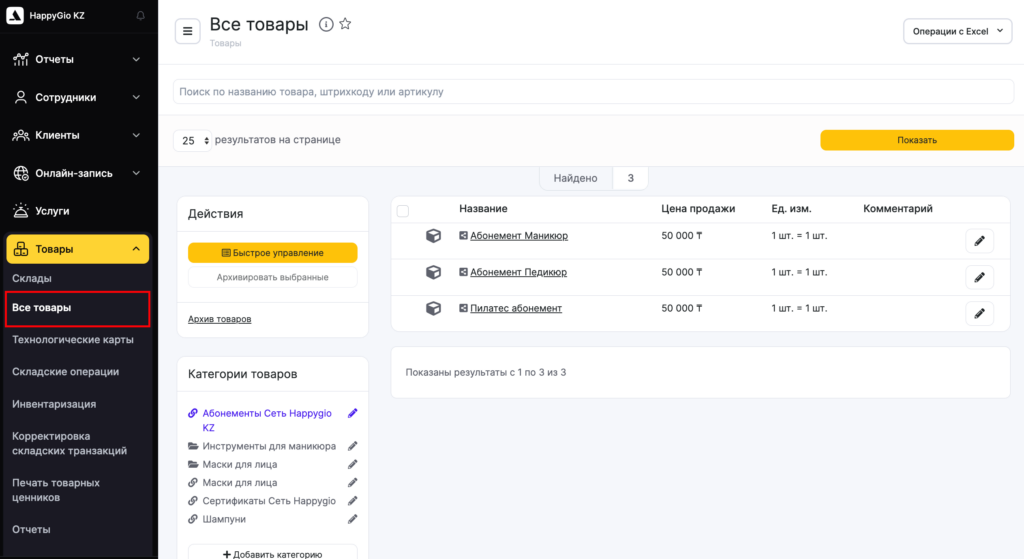
Task: Open Склады in the sidebar
Action: click(32, 278)
